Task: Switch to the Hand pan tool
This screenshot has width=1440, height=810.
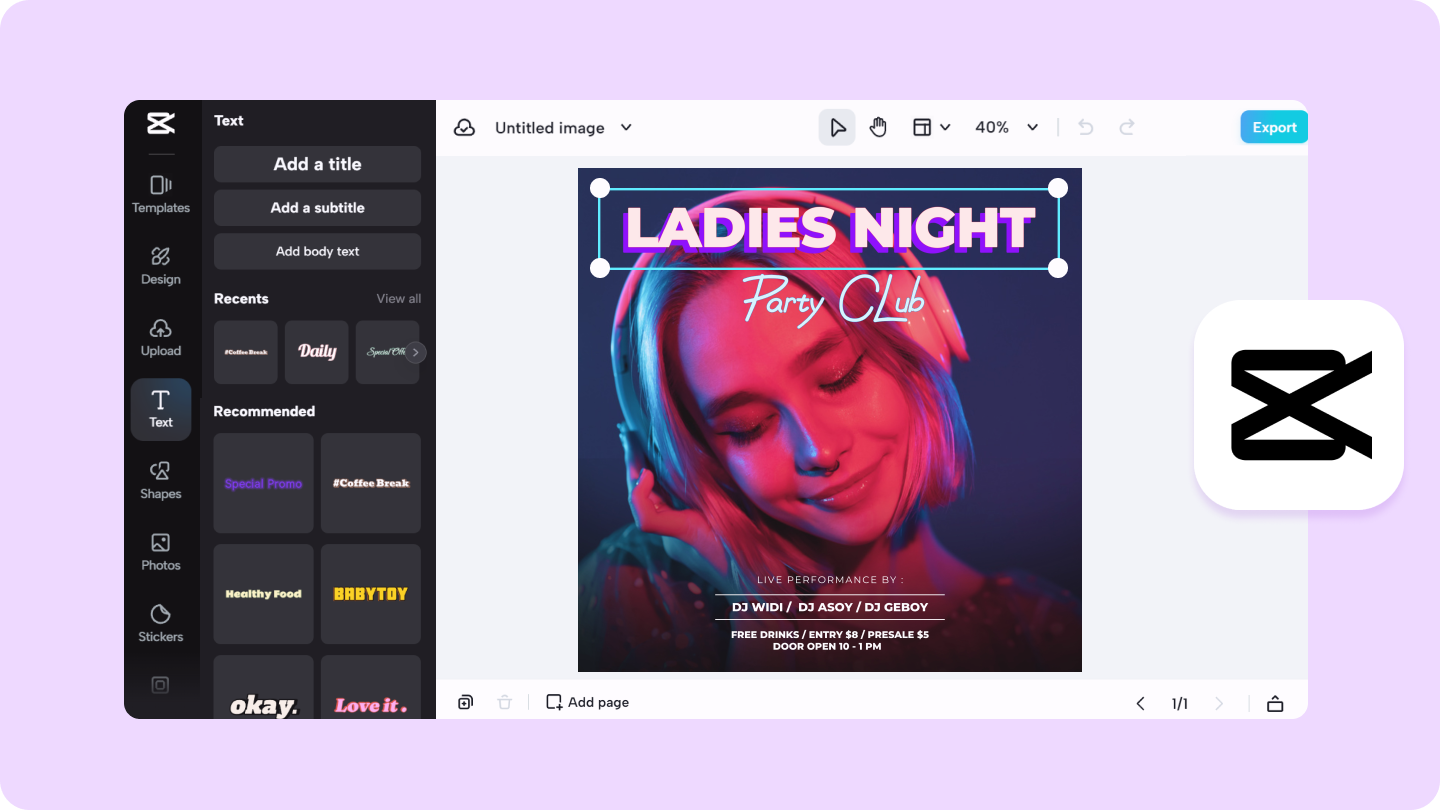Action: 878,127
